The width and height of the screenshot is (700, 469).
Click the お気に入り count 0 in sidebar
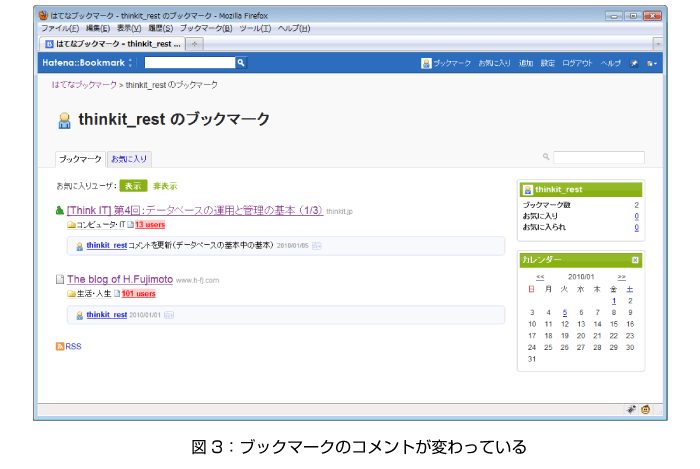(636, 216)
